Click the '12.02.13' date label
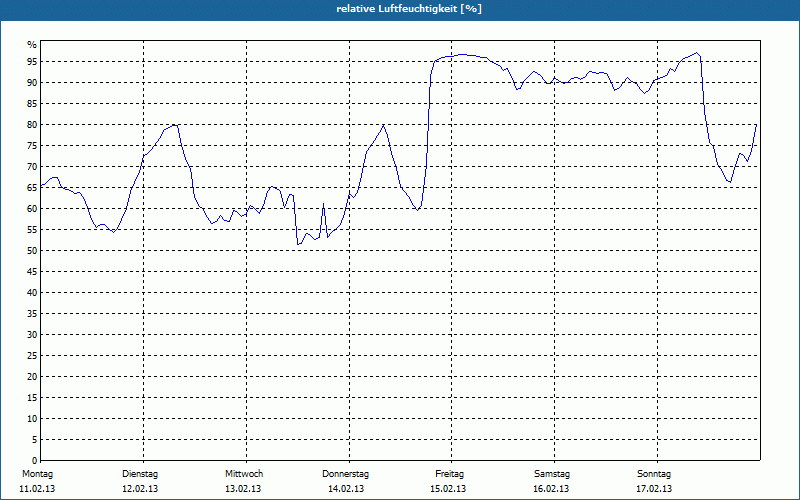Viewport: 800px width, 500px height. tap(140, 489)
